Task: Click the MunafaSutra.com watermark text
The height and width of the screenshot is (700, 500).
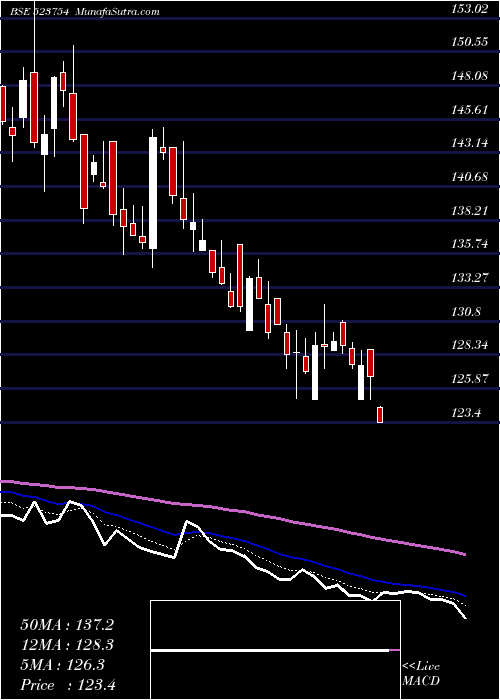Action: tap(118, 11)
